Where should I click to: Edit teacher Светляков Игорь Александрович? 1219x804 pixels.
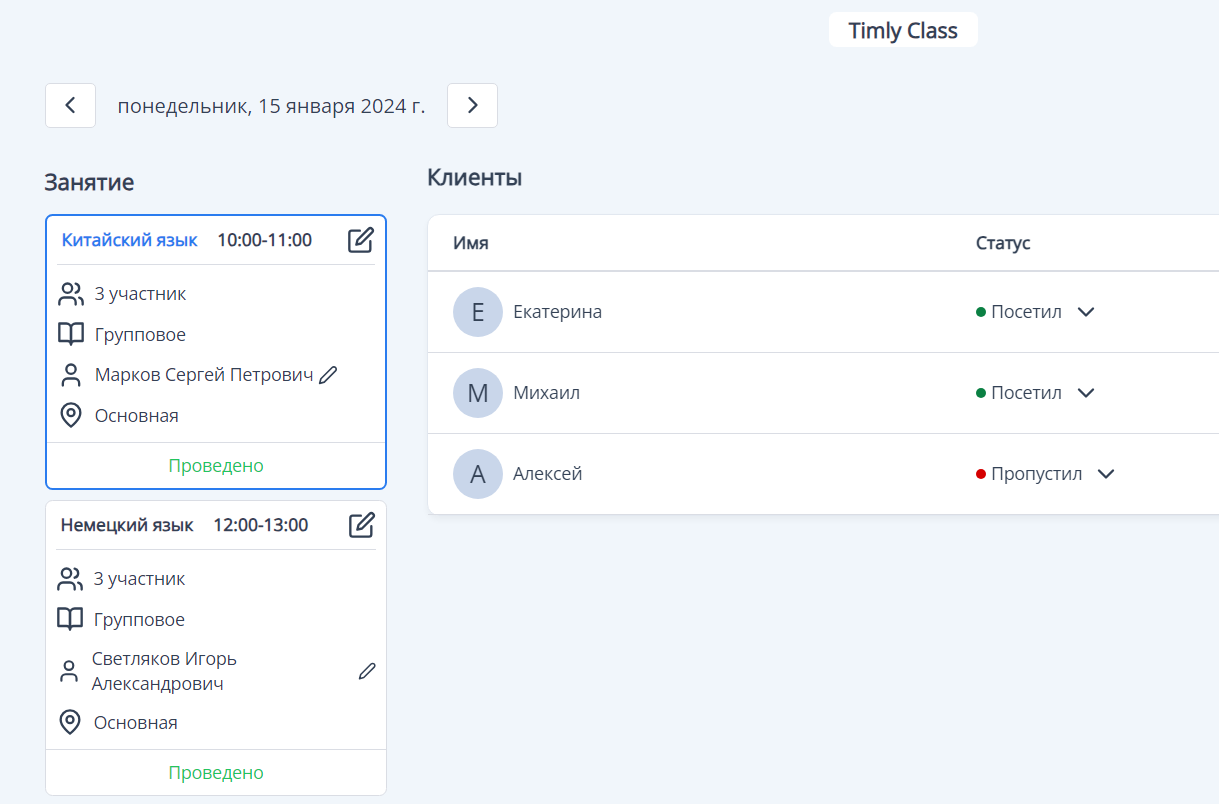[367, 670]
